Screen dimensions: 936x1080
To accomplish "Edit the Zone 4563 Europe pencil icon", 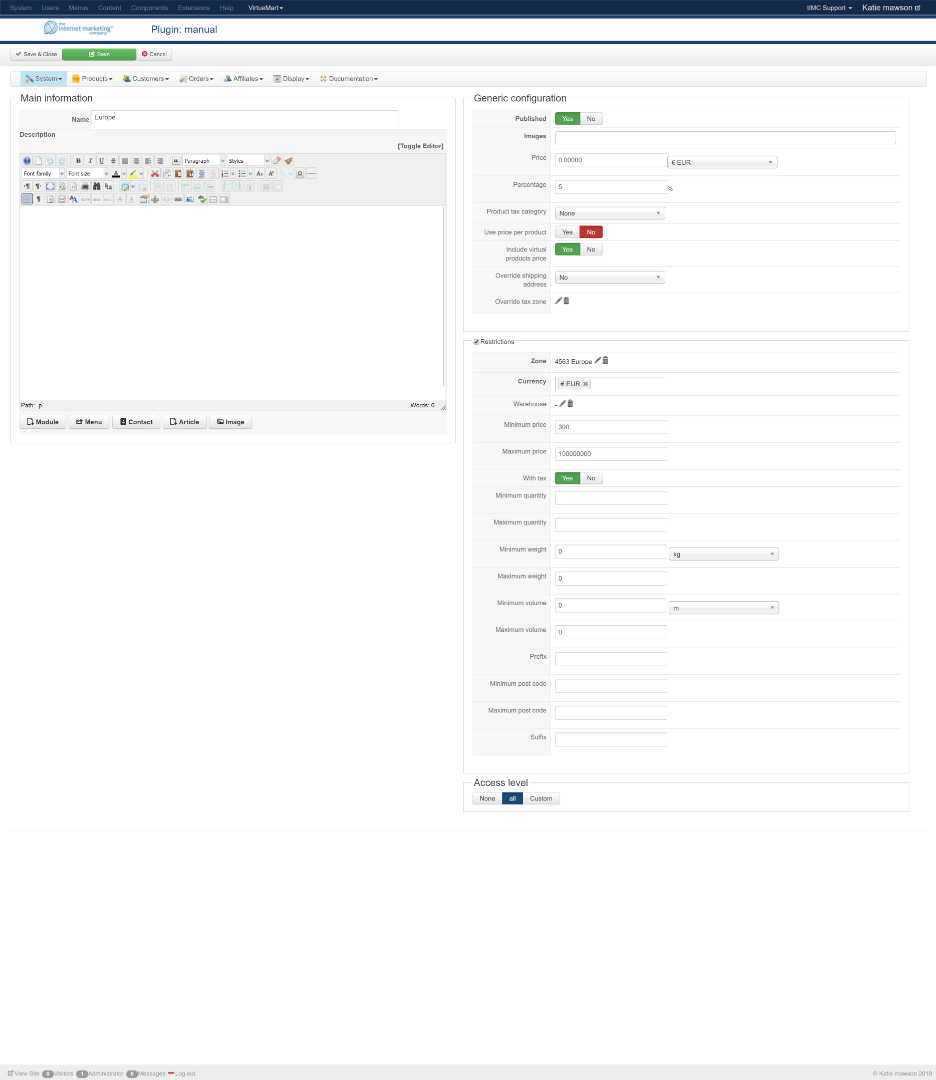I will pos(597,360).
